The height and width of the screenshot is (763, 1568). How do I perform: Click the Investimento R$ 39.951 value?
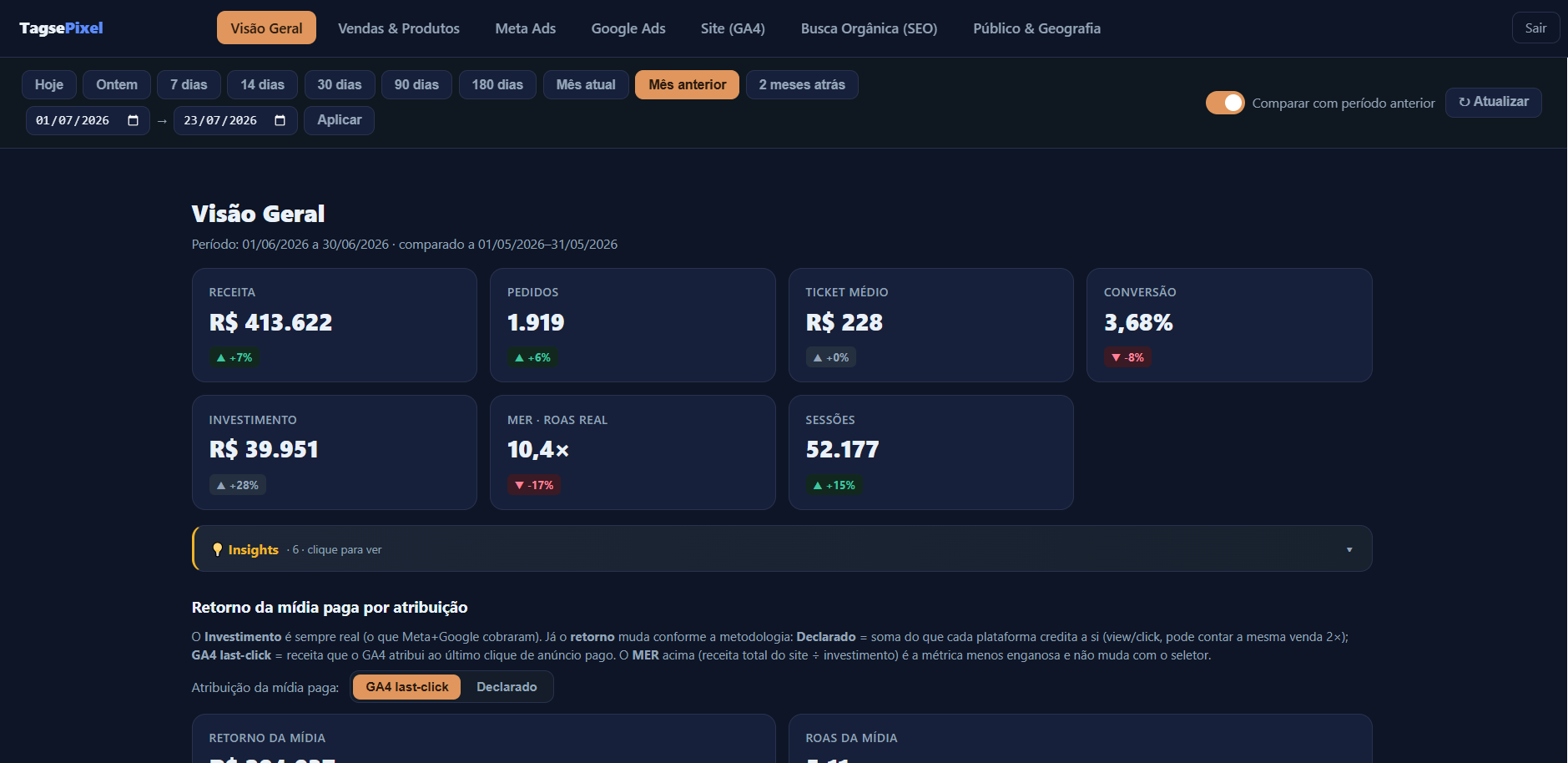tap(264, 449)
